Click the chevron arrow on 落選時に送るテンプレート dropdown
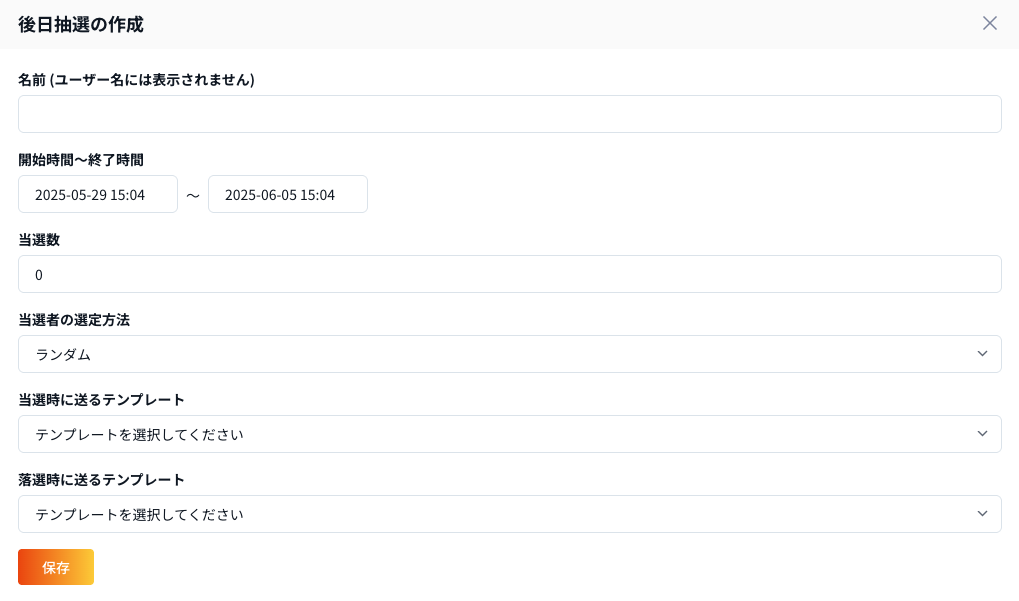This screenshot has height=601, width=1019. click(982, 514)
